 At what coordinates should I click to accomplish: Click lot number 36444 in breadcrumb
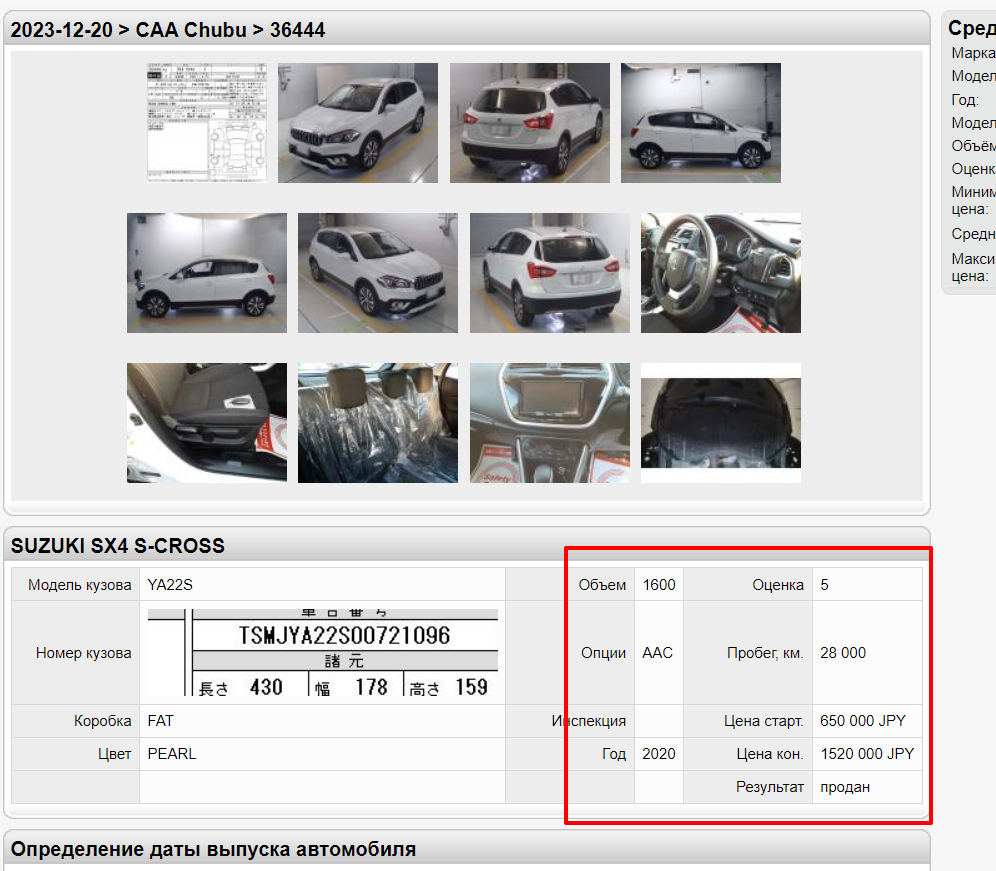point(297,30)
